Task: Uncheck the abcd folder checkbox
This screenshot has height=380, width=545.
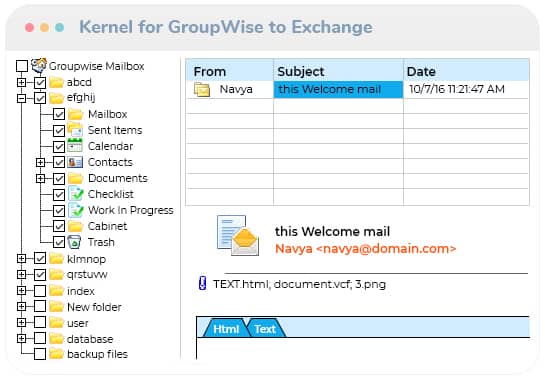Action: coord(40,82)
